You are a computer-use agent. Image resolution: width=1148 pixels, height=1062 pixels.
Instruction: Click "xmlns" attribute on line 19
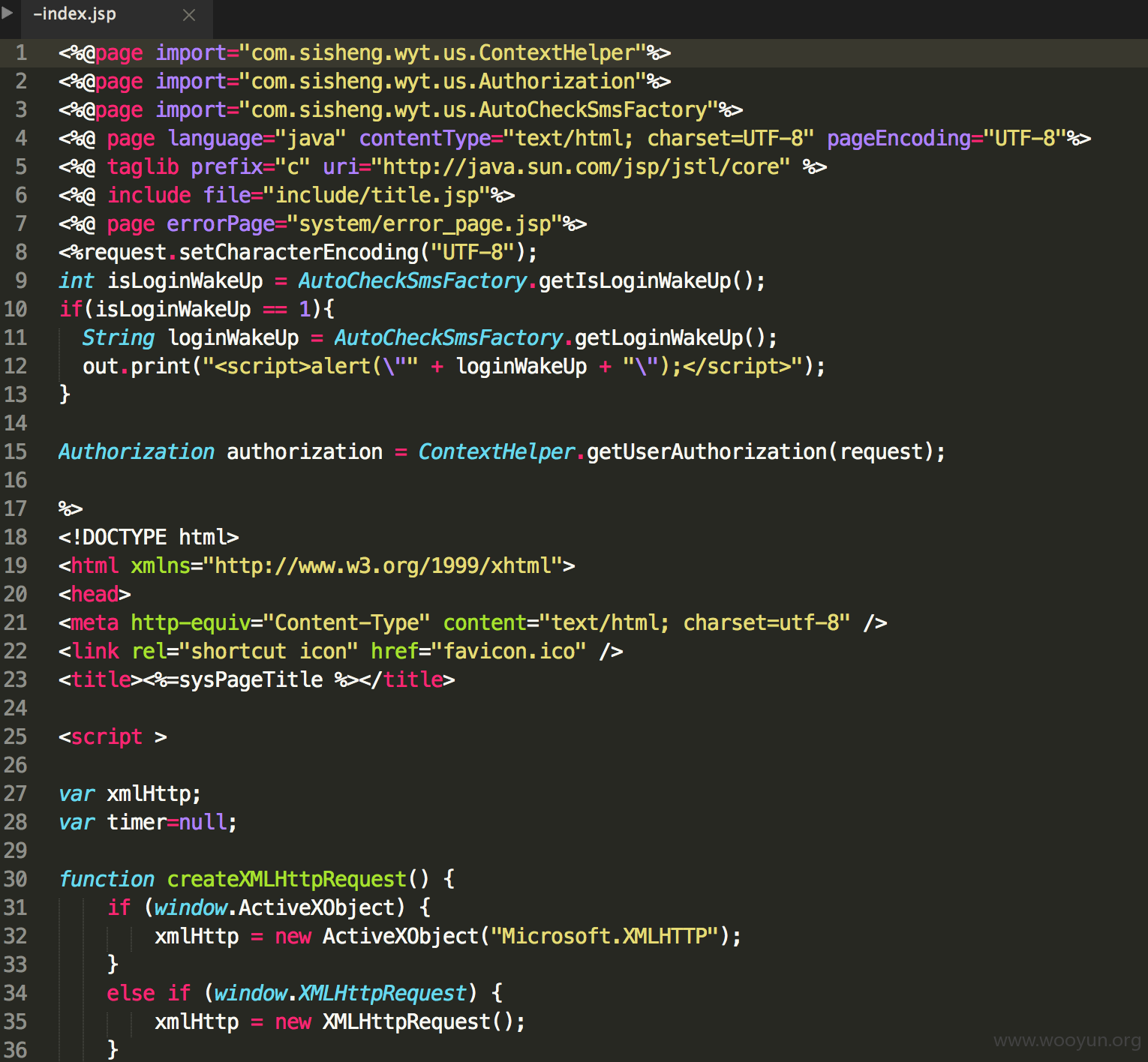[161, 565]
